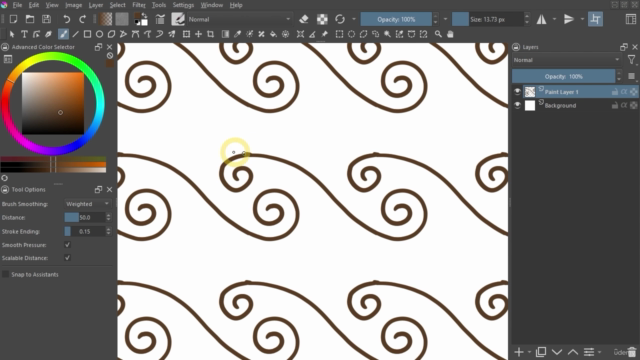Screen dimensions: 640x360
Task: Select the Gradient tool
Action: (225, 34)
